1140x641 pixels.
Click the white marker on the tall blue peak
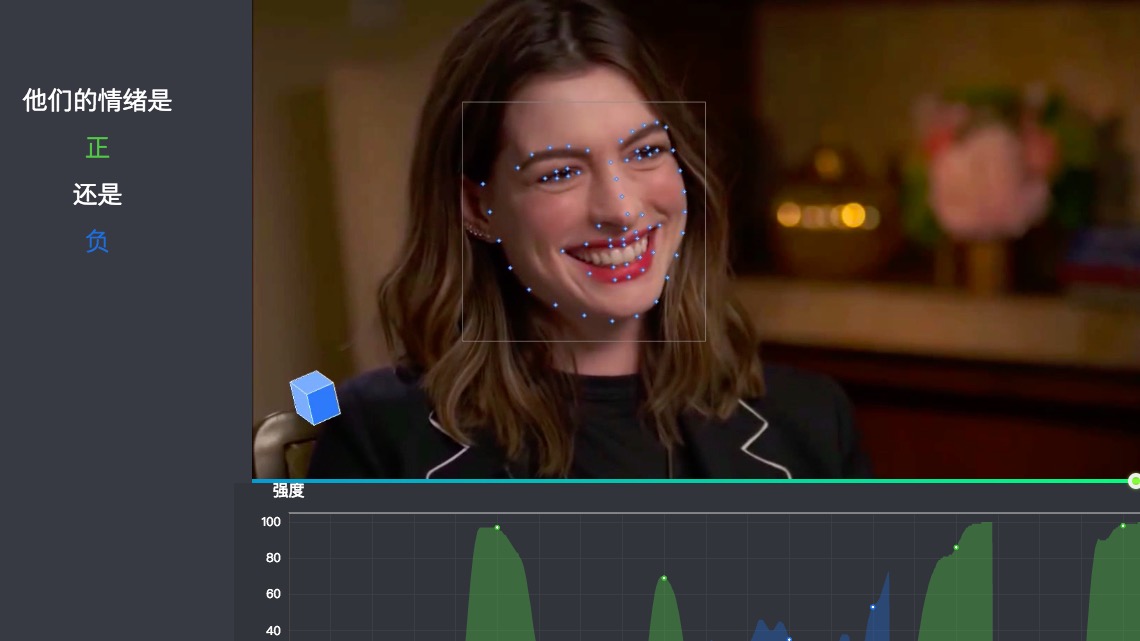coord(872,607)
